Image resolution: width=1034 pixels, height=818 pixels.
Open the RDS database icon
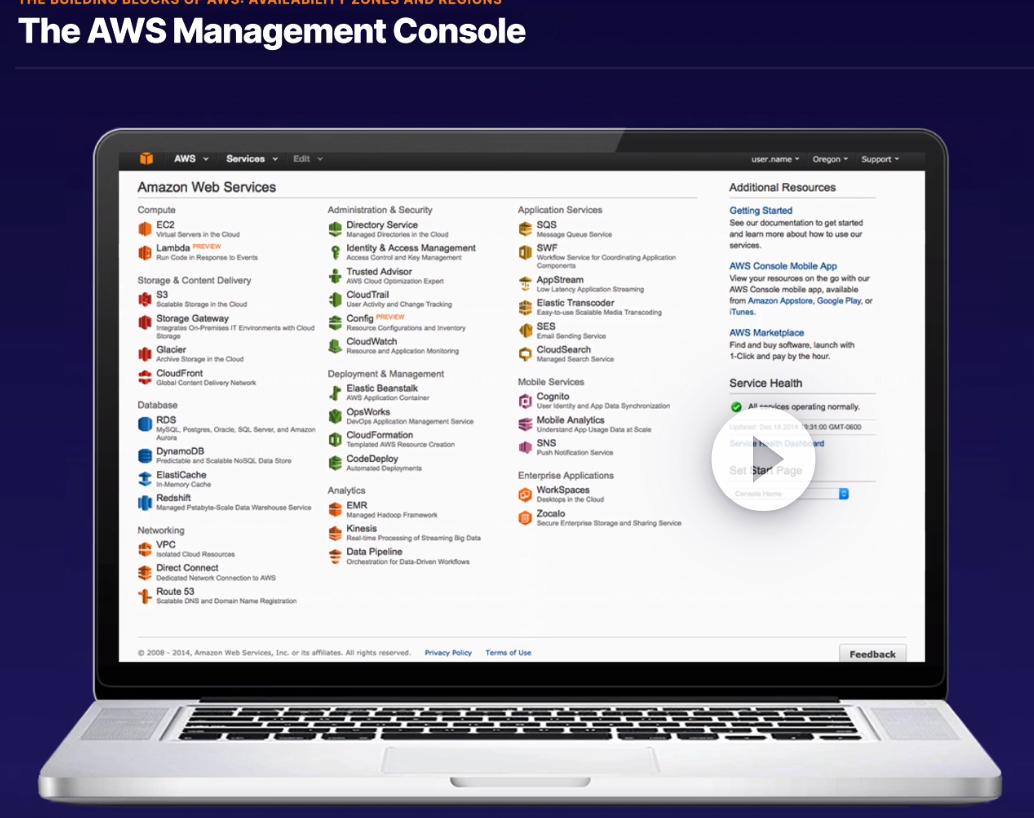[x=145, y=424]
